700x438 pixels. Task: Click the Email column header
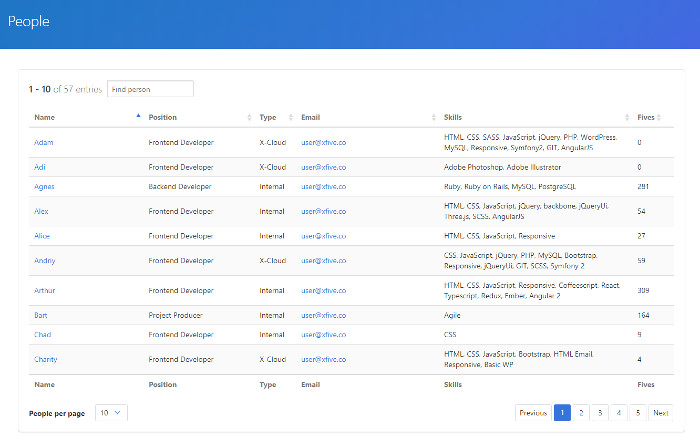coord(311,117)
